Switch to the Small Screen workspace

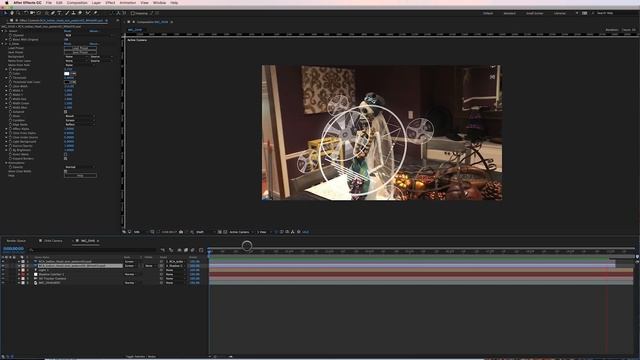pos(535,13)
